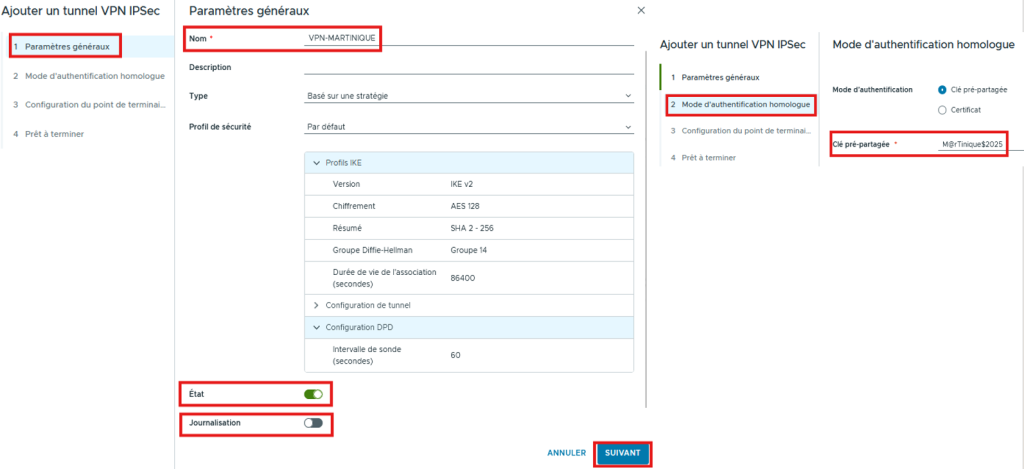Open step 2 Mode d'authentification homologue in left wizard

87,75
